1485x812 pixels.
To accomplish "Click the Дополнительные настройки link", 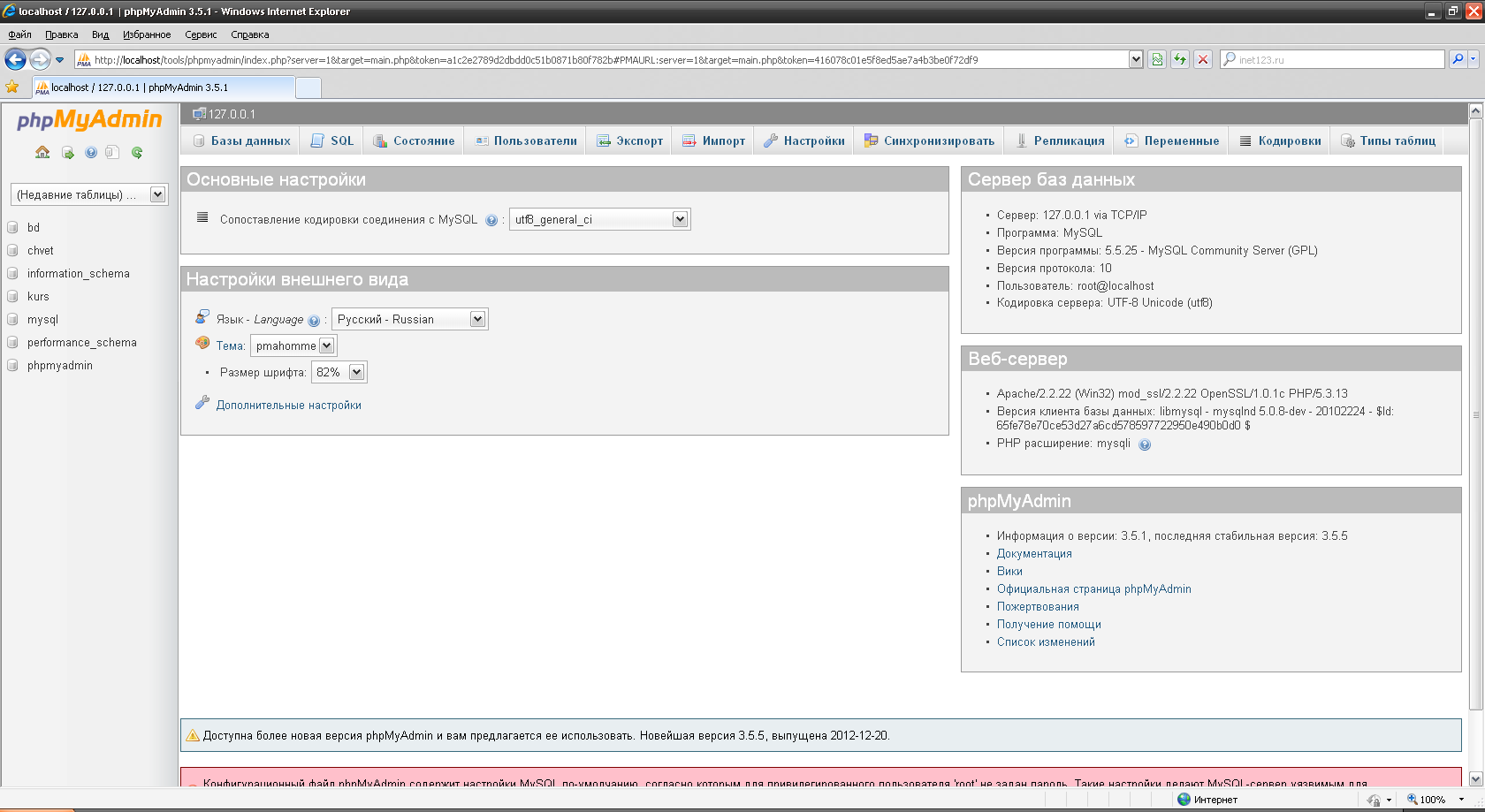I will 289,405.
